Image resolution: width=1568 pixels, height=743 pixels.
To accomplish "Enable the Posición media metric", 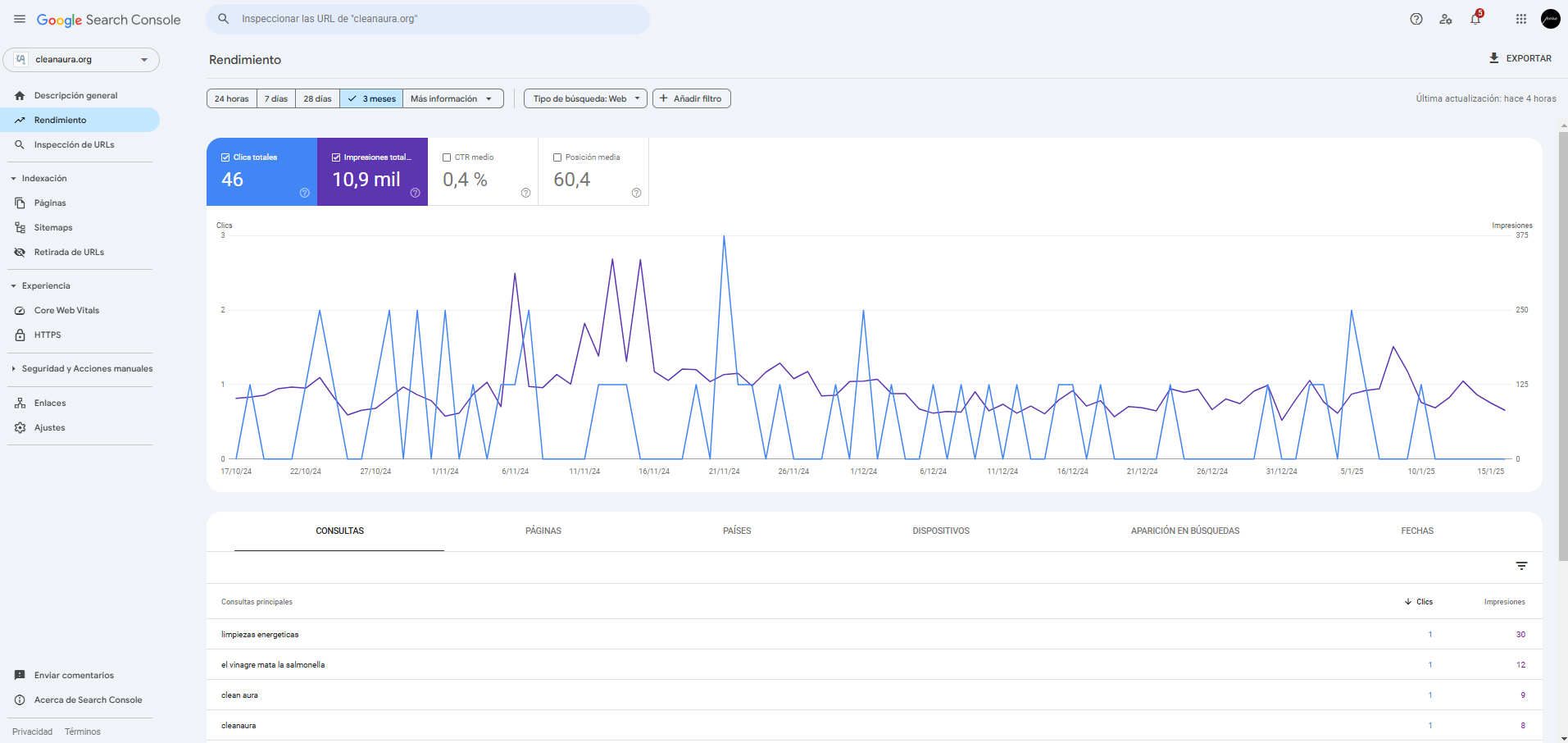I will click(x=557, y=157).
